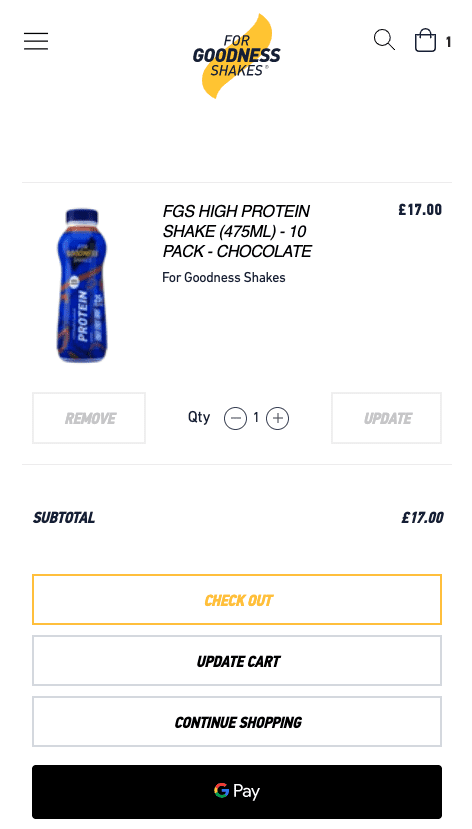Click the Update button beside quantity

click(386, 418)
